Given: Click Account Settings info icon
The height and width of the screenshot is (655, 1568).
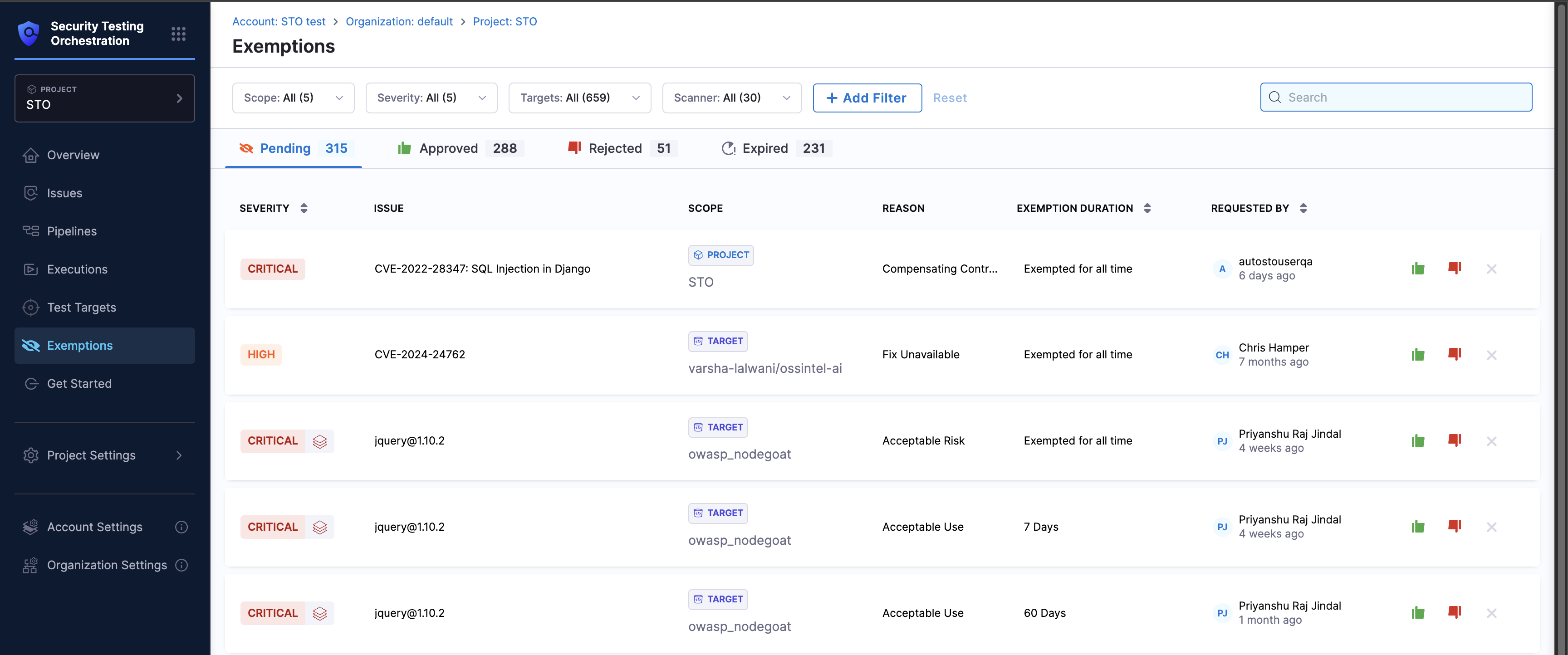Looking at the screenshot, I should [181, 527].
